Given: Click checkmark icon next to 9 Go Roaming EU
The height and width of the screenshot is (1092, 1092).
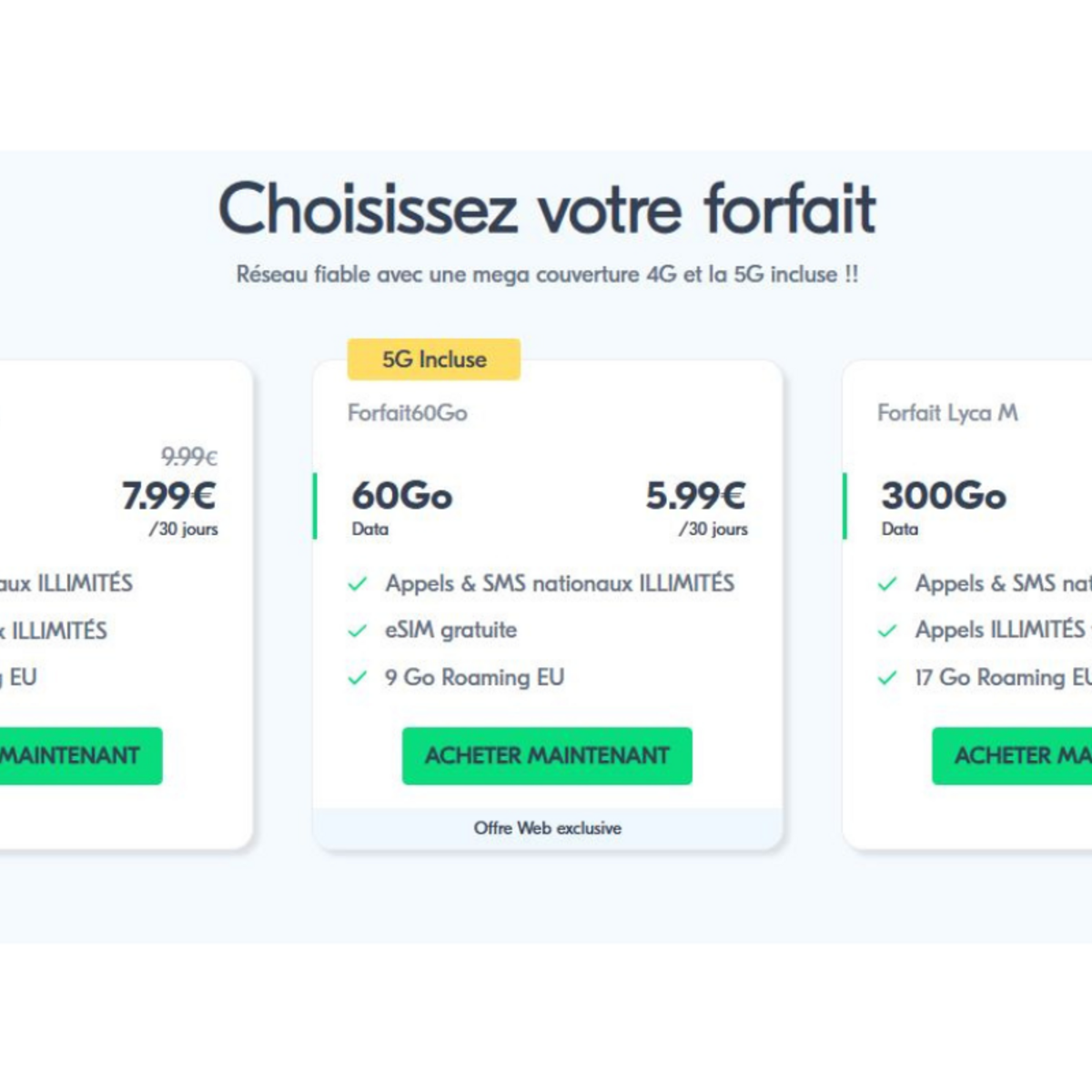Looking at the screenshot, I should pyautogui.click(x=358, y=678).
